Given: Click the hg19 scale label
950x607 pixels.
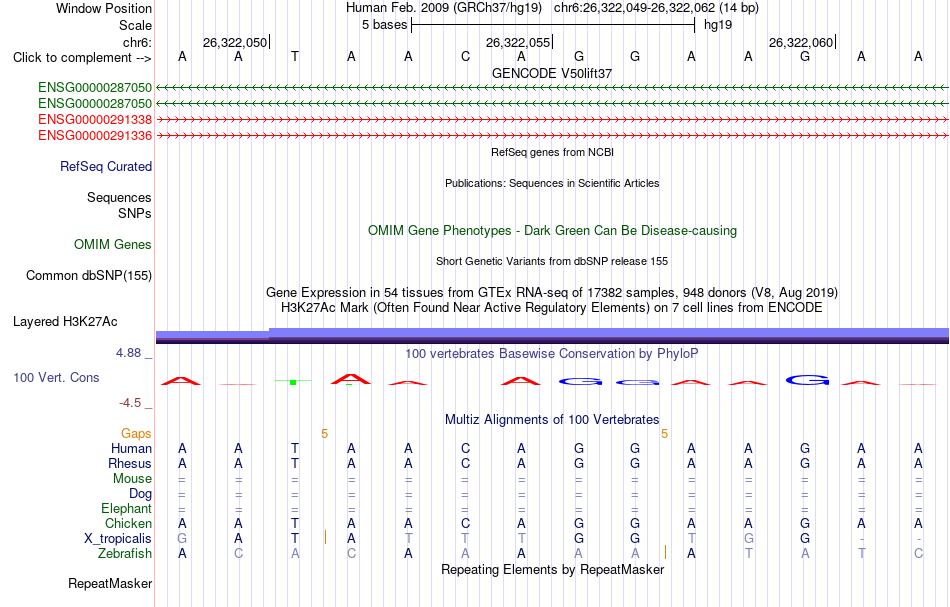Looking at the screenshot, I should (x=718, y=25).
